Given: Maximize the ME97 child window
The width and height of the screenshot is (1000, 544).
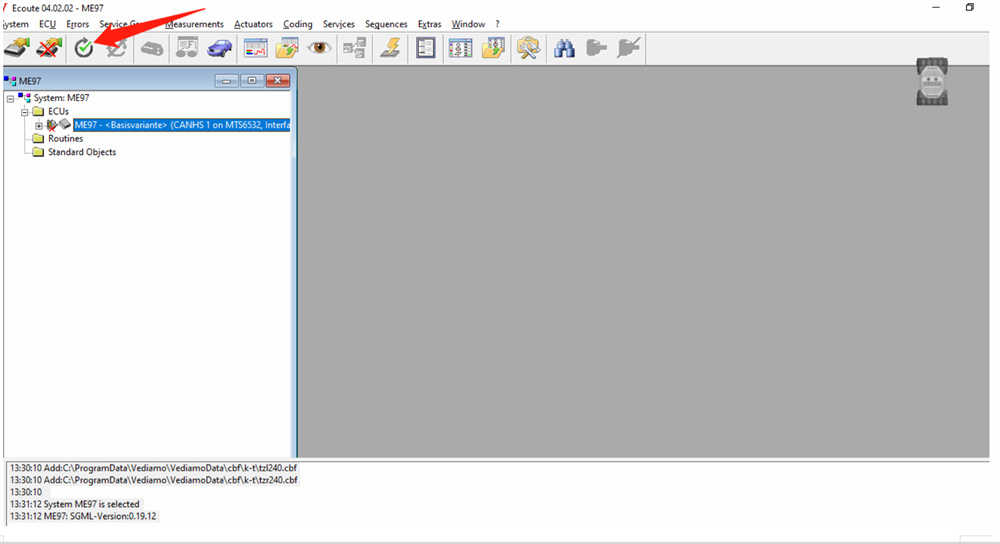Looking at the screenshot, I should click(x=251, y=80).
